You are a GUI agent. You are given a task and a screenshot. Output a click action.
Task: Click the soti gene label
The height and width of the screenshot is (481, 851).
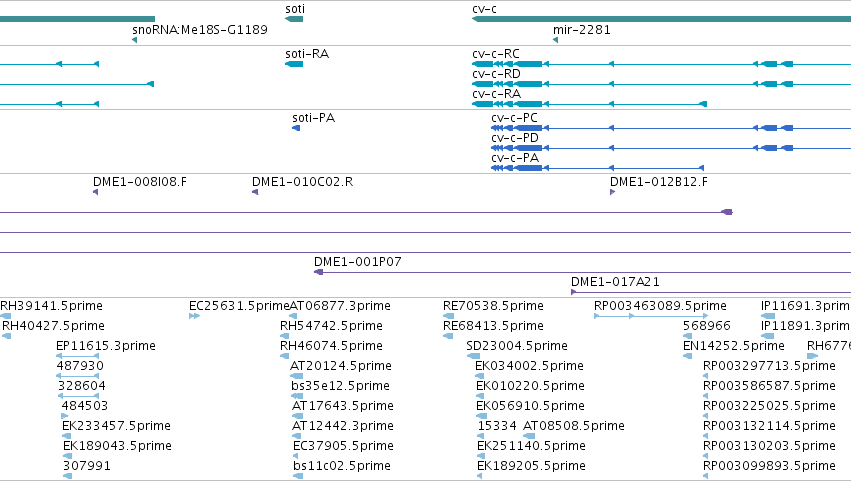point(295,9)
